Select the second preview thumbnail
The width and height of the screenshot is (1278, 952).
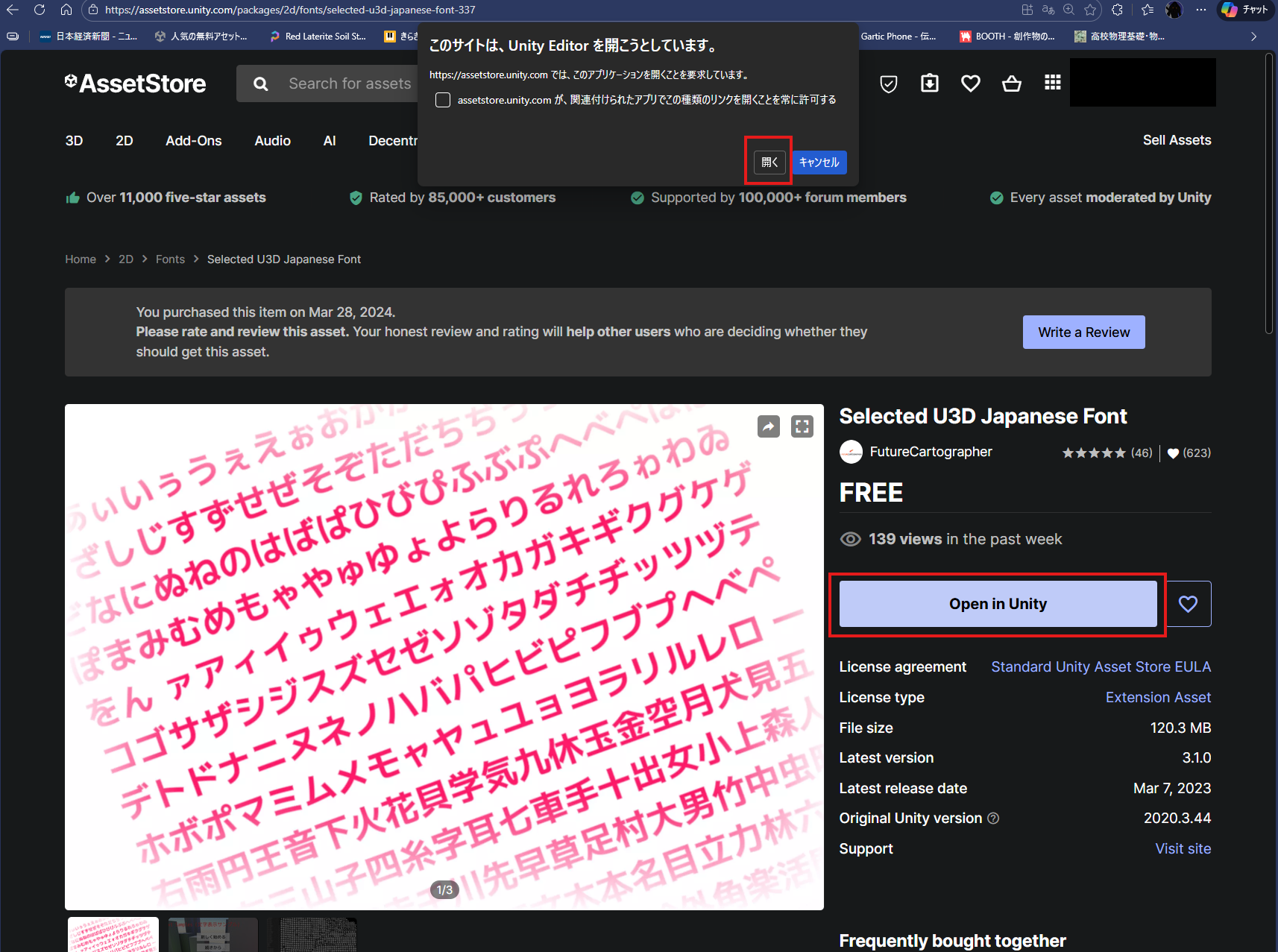(x=213, y=935)
